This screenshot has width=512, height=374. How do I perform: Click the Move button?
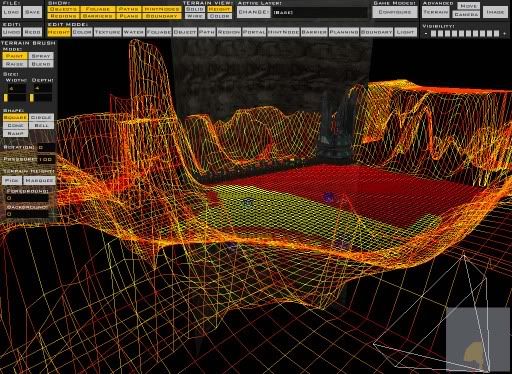[x=468, y=6]
